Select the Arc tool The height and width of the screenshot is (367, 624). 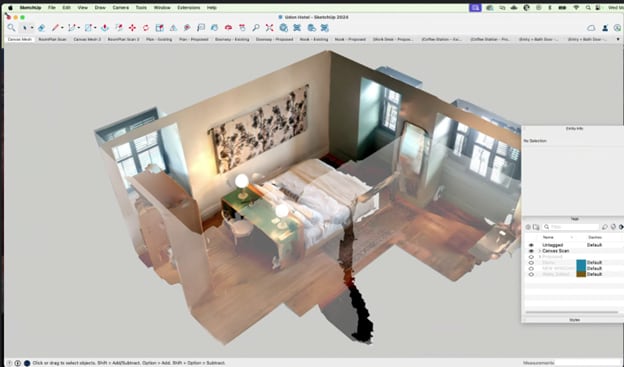click(72, 27)
